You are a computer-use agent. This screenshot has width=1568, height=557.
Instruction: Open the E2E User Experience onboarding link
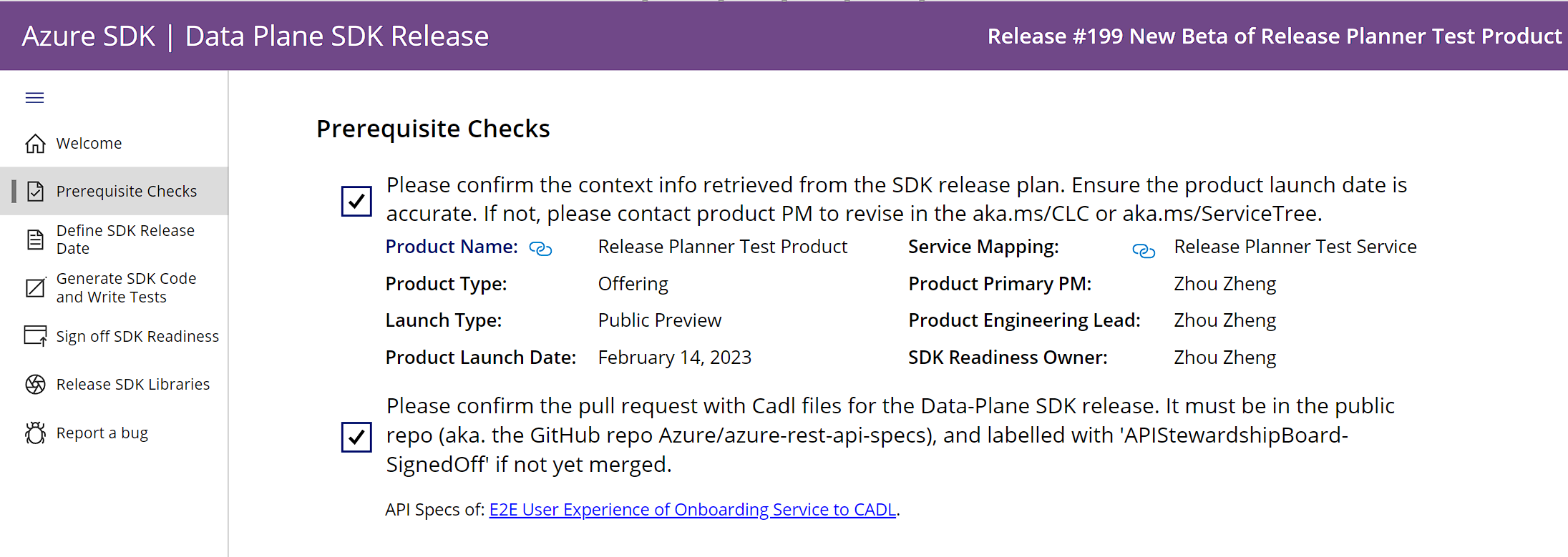(x=692, y=509)
